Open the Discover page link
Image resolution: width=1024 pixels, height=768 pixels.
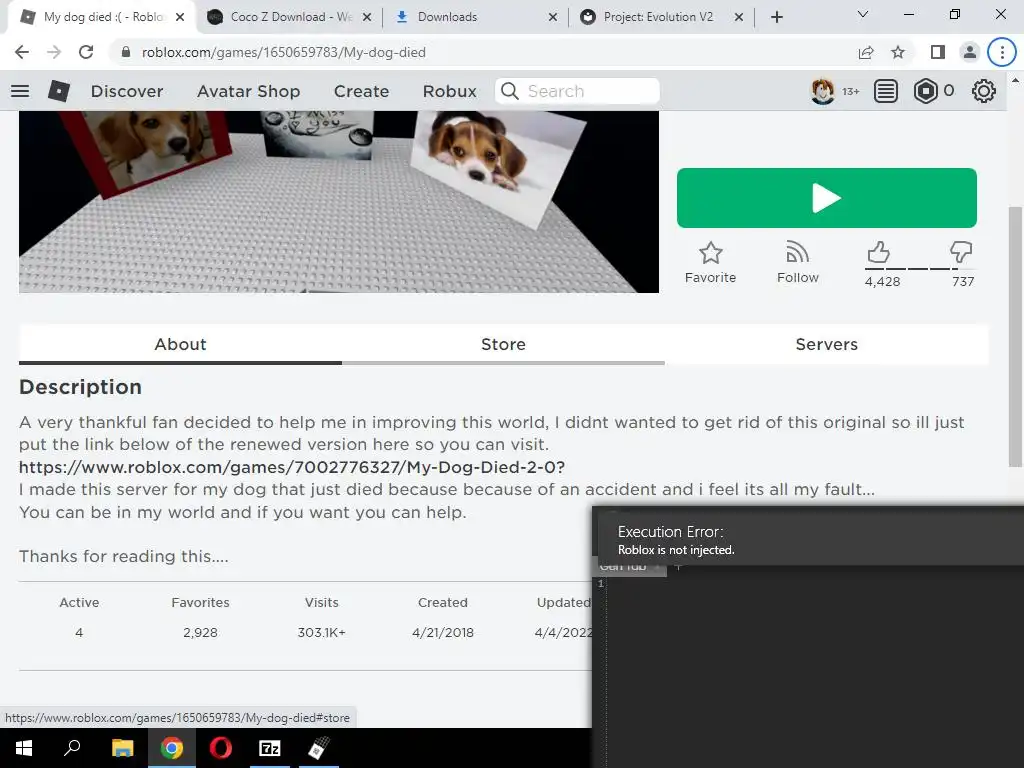pos(127,91)
